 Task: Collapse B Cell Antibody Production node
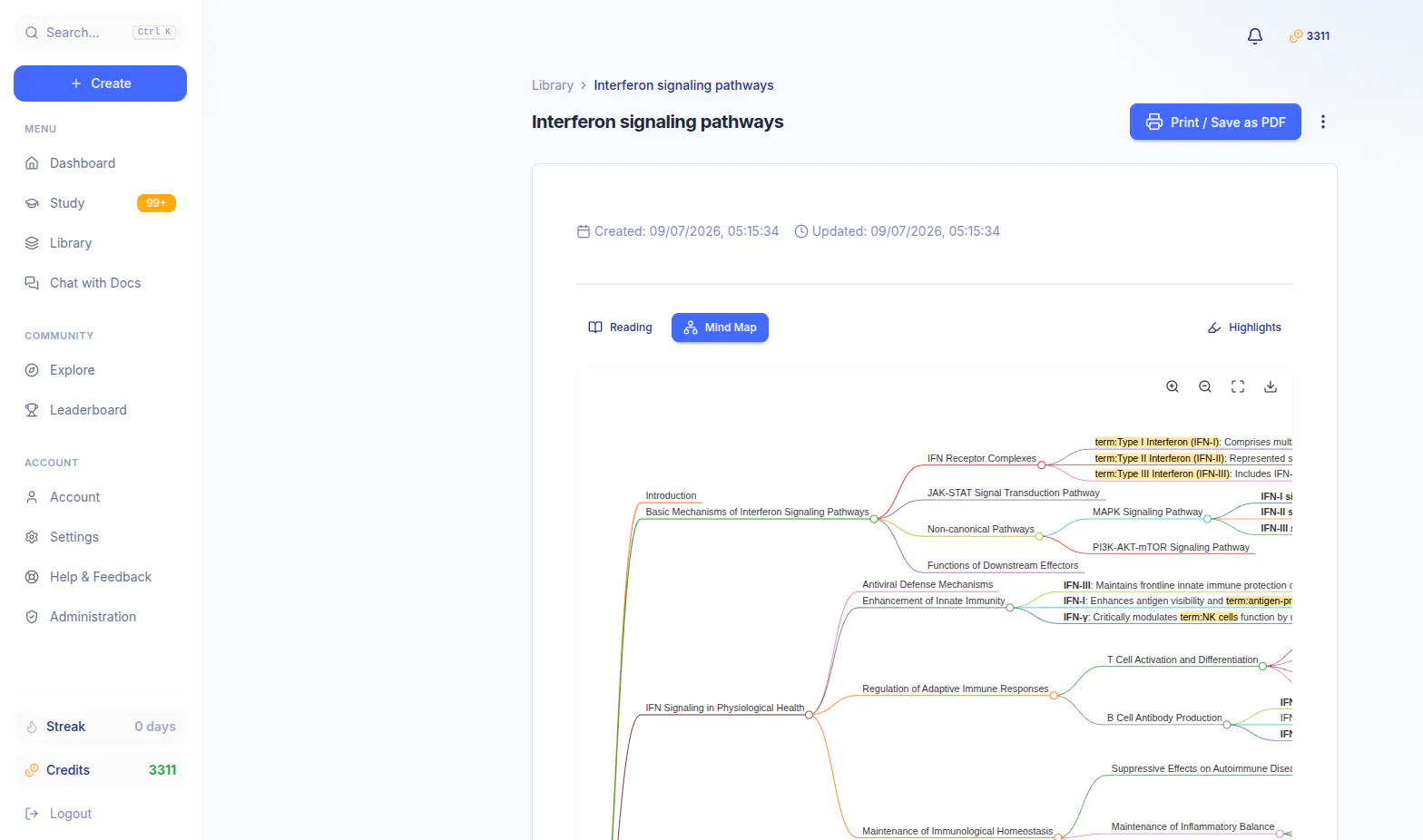(x=1227, y=725)
